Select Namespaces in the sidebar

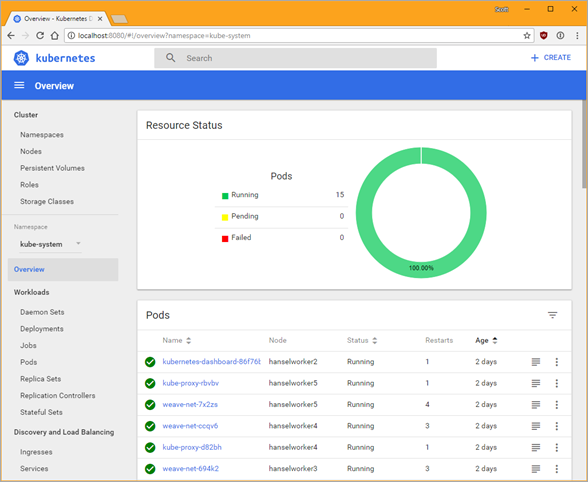42,135
